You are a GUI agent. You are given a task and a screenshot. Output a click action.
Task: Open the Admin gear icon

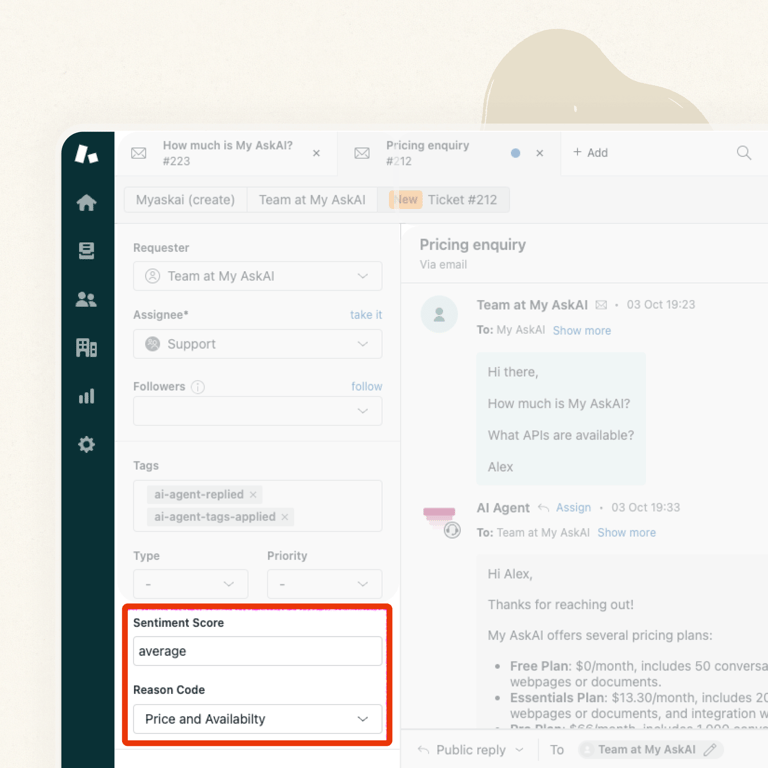86,444
